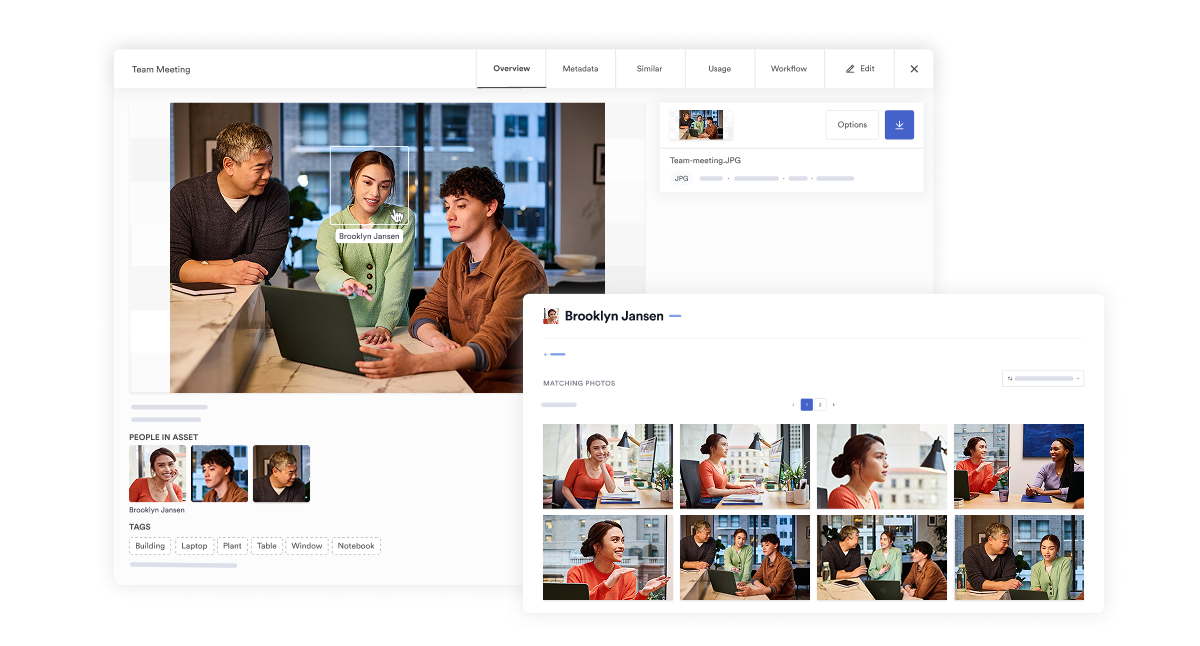Click the Edit button in the toolbar
Screen dimensions: 1200x646
point(858,69)
